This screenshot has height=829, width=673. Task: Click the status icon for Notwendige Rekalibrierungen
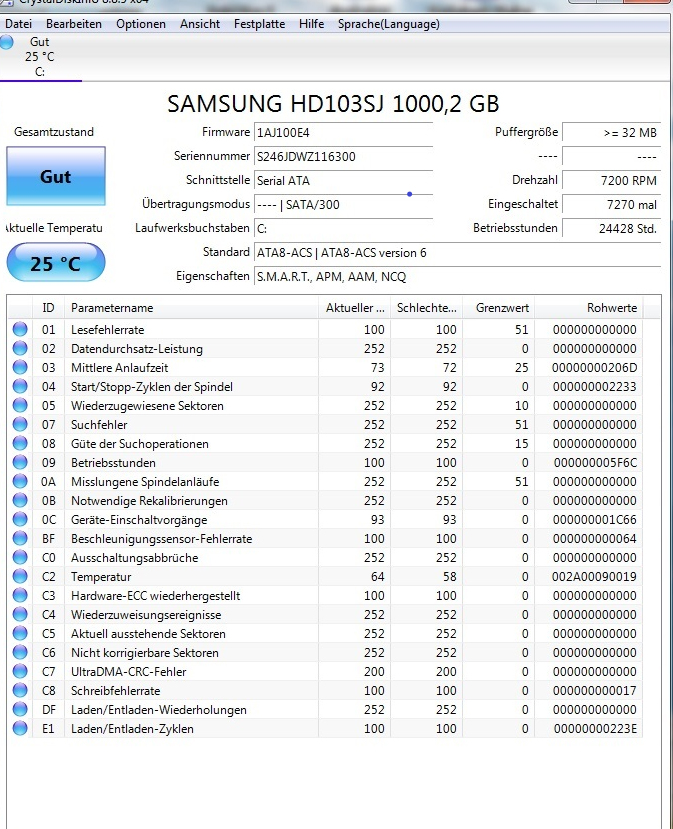tap(20, 501)
